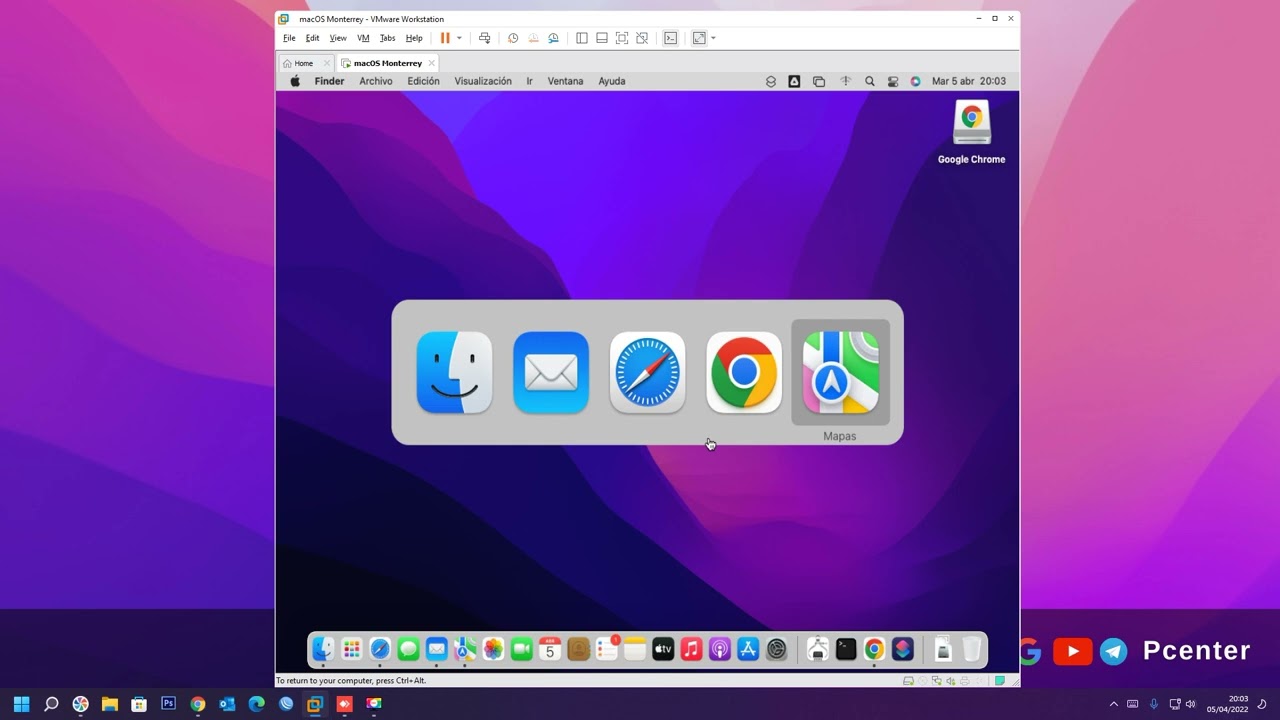The height and width of the screenshot is (720, 1280).
Task: Open Chrome from the Dock
Action: [x=874, y=650]
